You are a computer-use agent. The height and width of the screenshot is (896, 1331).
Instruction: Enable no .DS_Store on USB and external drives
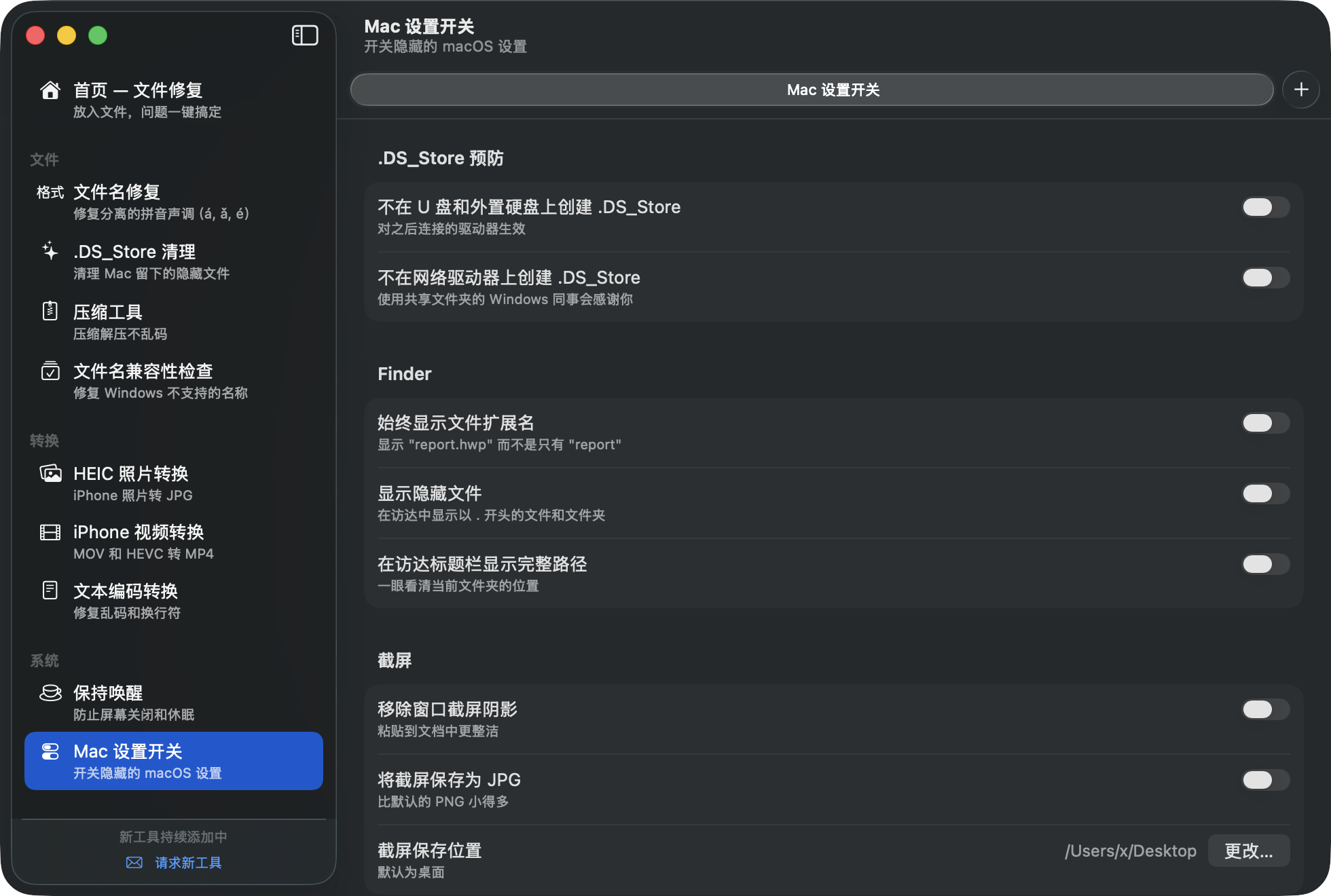click(1266, 207)
